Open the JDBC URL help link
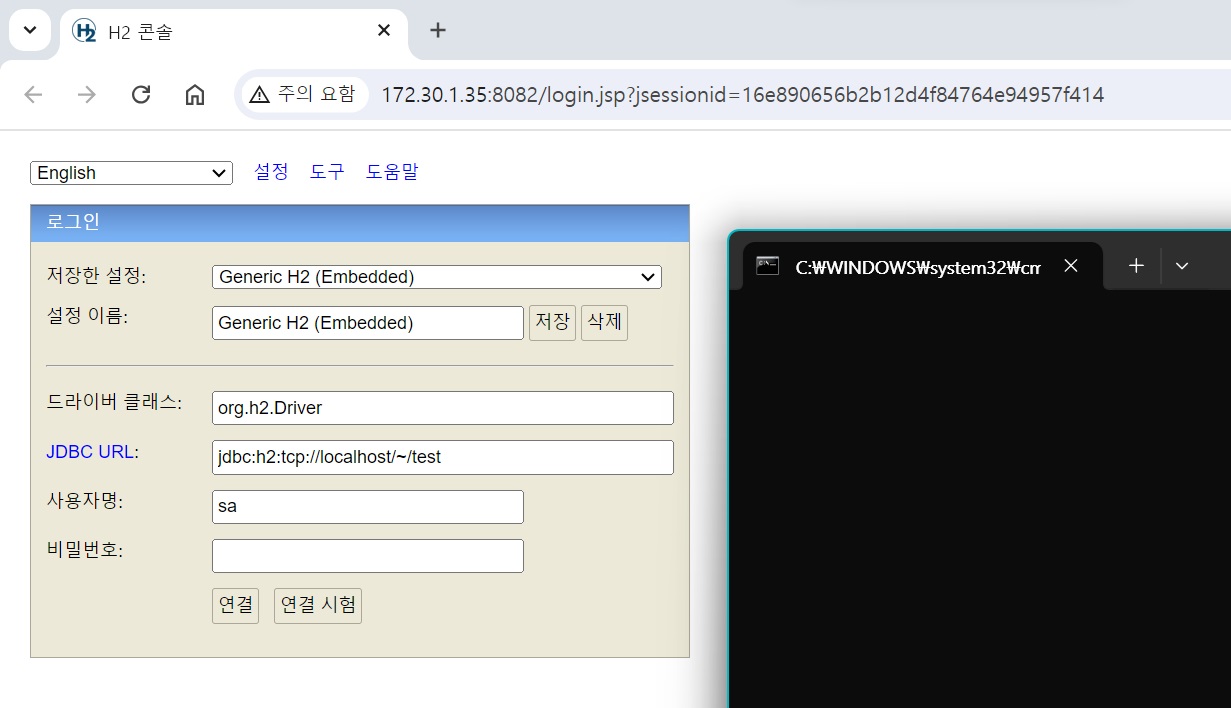This screenshot has width=1231, height=708. click(x=90, y=452)
